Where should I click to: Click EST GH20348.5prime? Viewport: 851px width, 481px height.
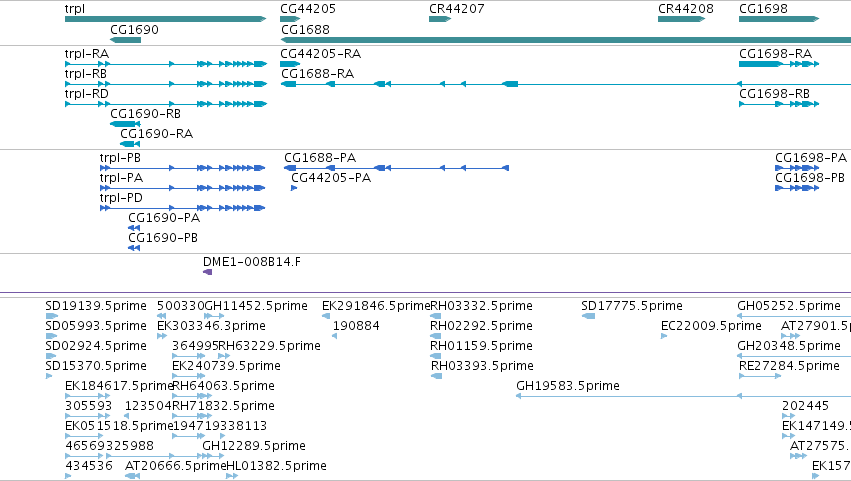pos(794,356)
